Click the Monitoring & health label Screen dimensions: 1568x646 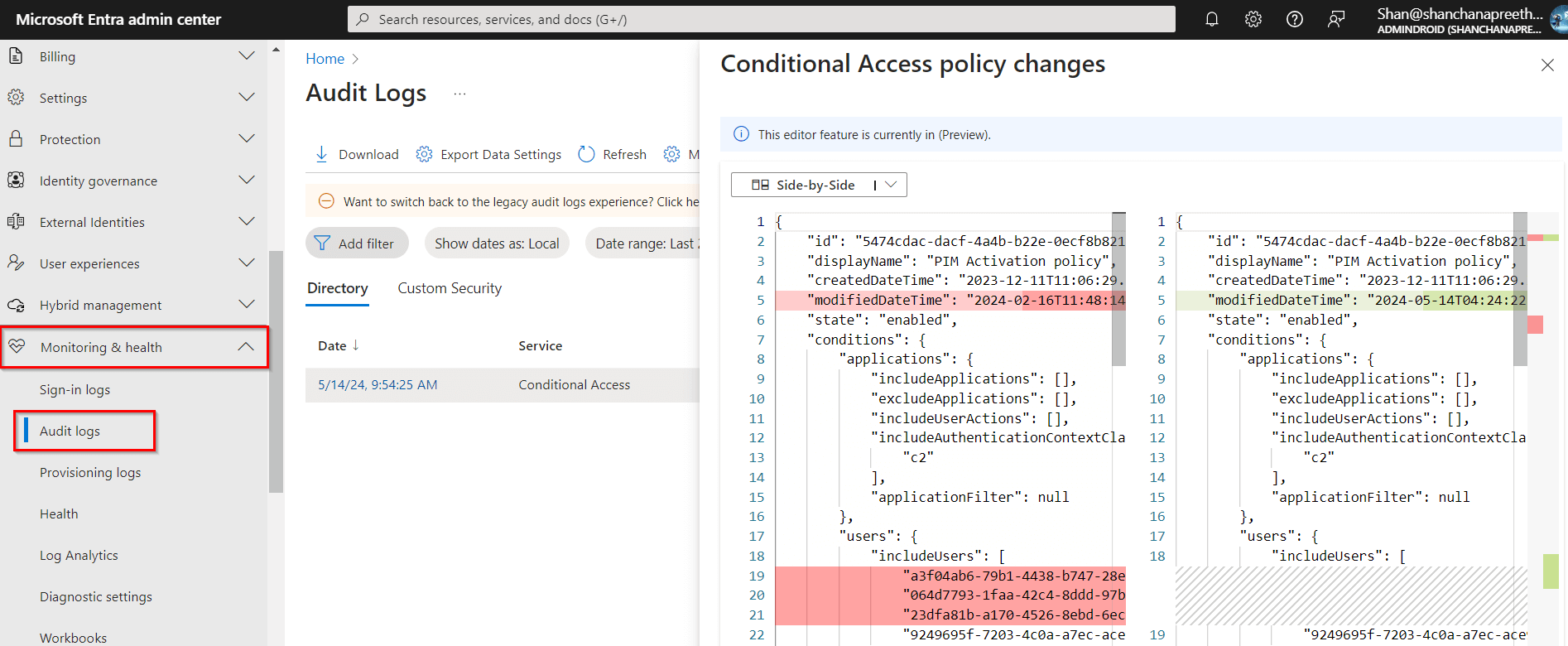coord(101,347)
